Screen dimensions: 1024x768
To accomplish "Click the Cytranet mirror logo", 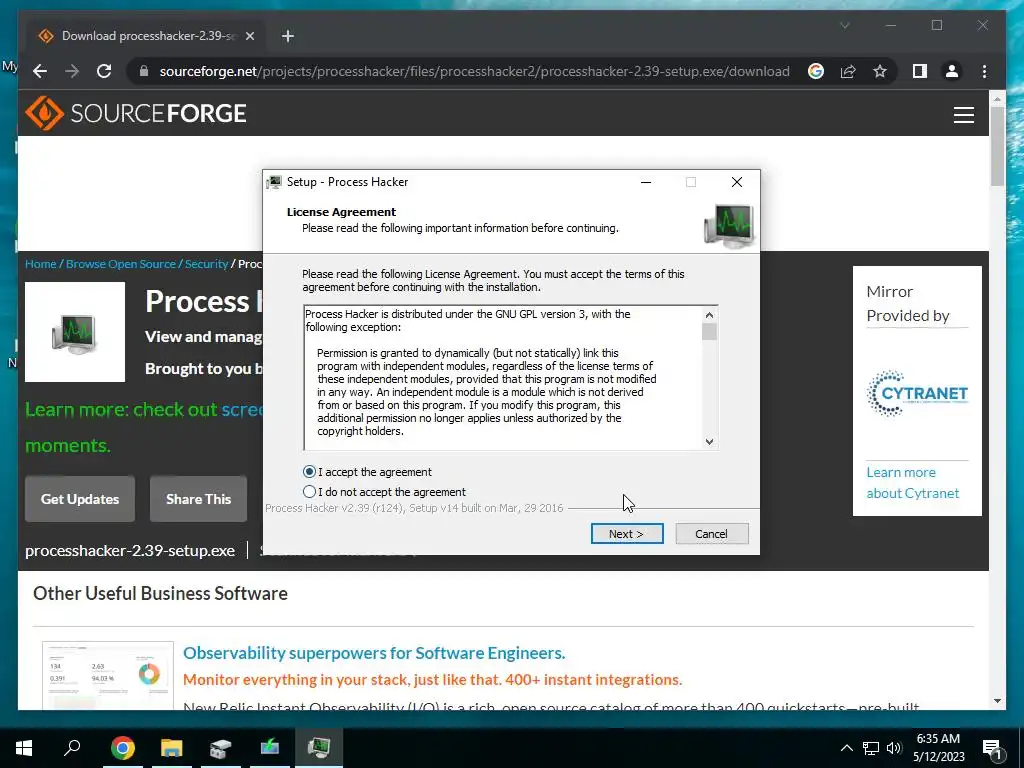I will point(917,393).
